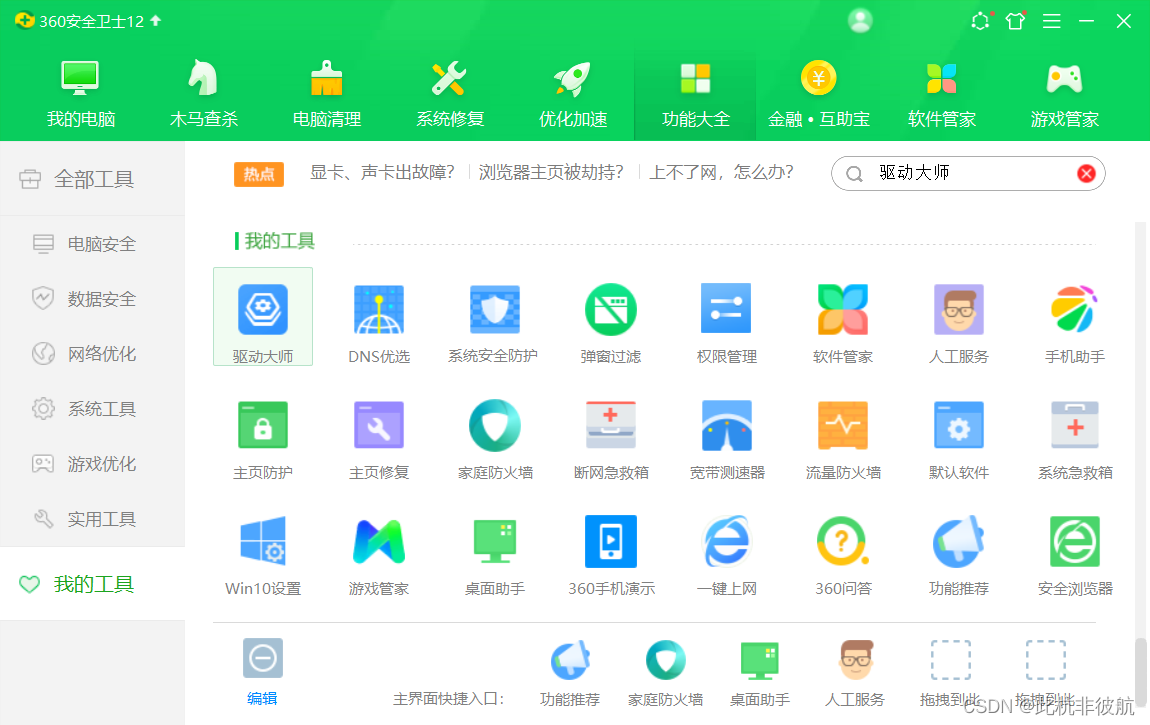Open 功能推荐 quick entry shortcut

pyautogui.click(x=570, y=673)
